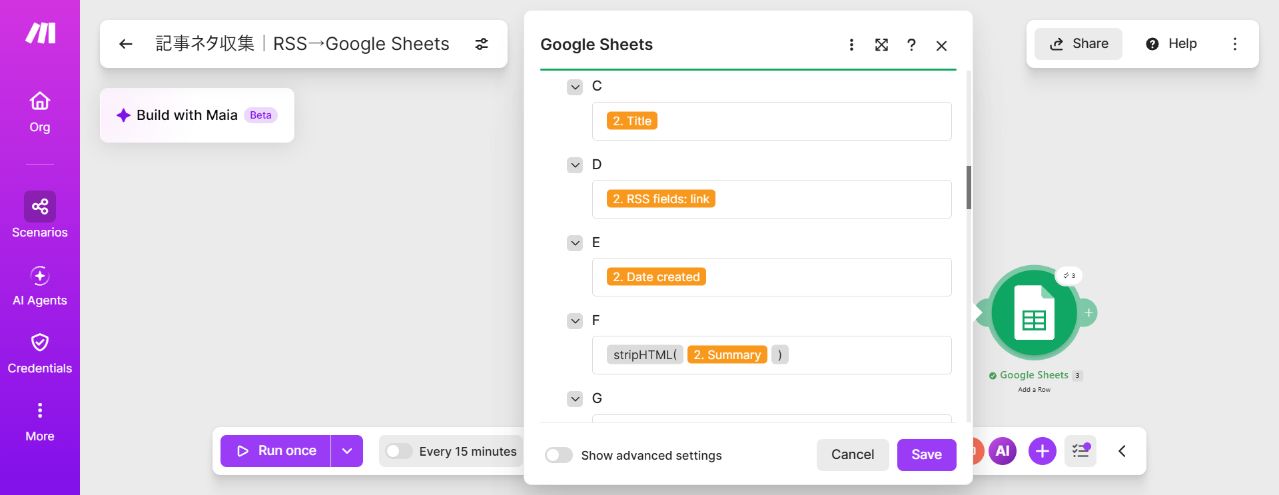The width and height of the screenshot is (1279, 495).
Task: Click the Share button
Action: pyautogui.click(x=1078, y=44)
